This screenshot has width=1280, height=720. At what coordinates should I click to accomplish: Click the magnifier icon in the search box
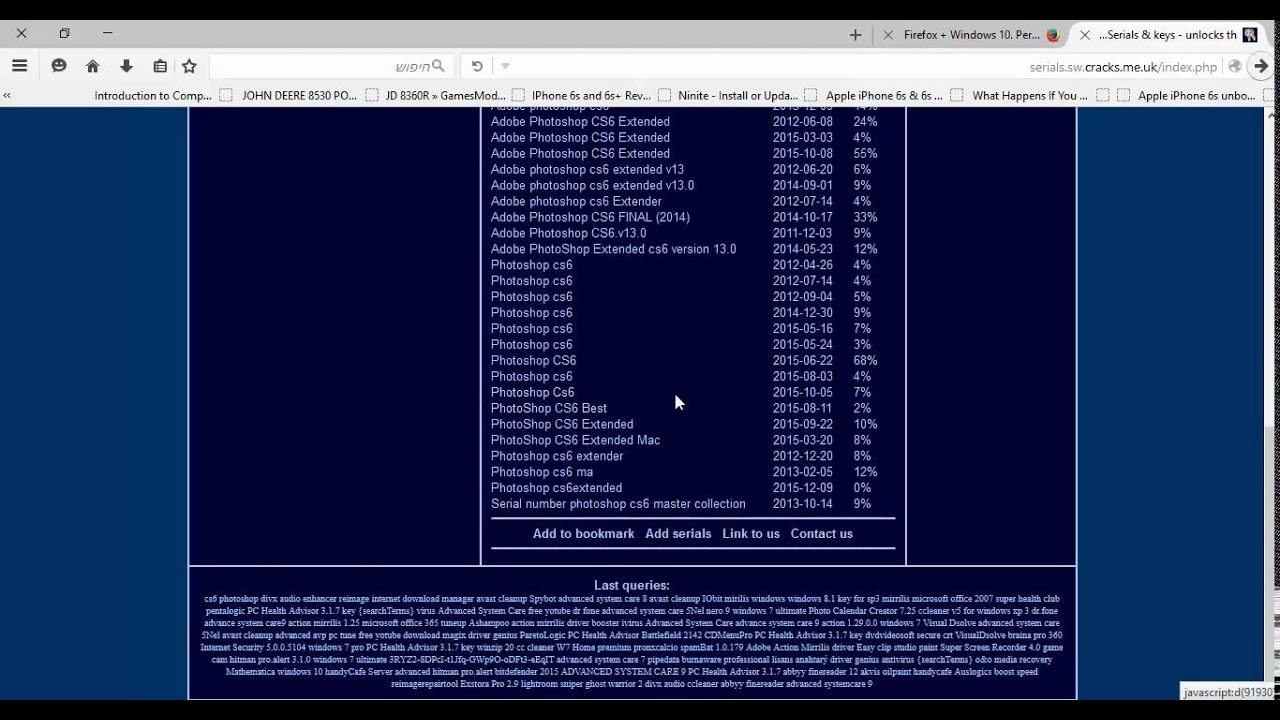pyautogui.click(x=438, y=66)
